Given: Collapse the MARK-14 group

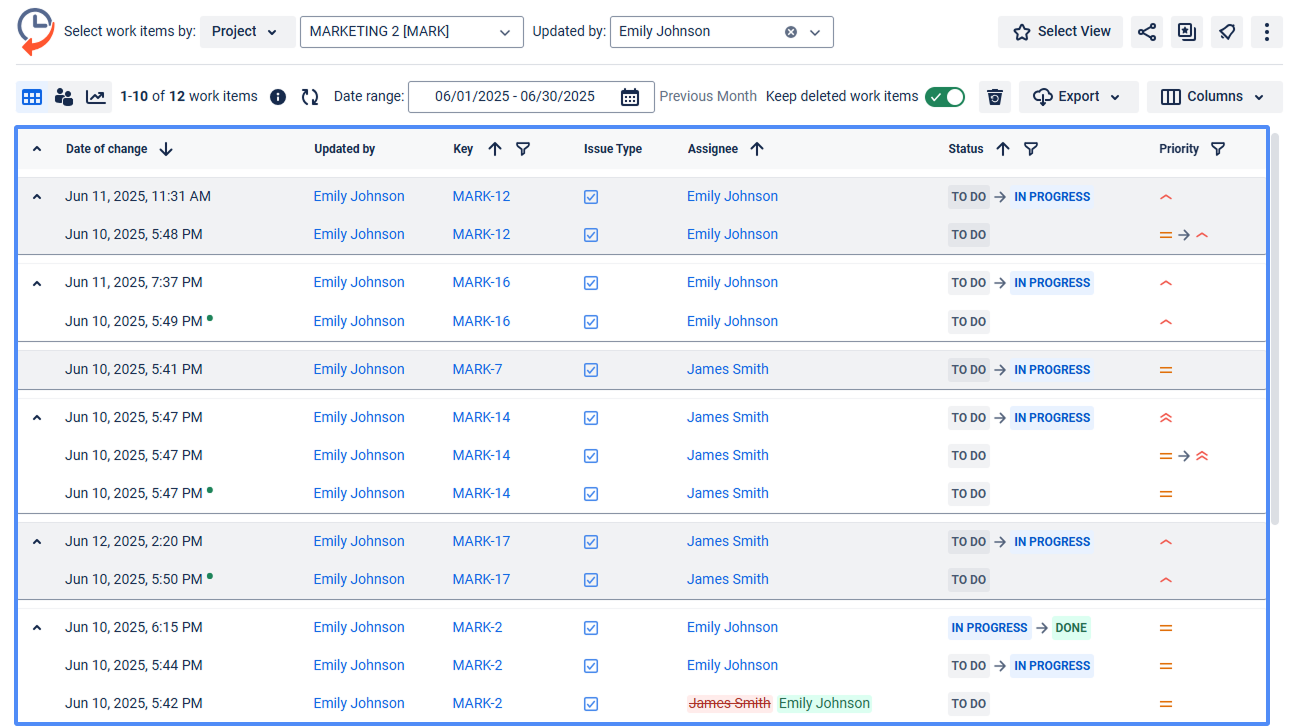Looking at the screenshot, I should [37, 418].
